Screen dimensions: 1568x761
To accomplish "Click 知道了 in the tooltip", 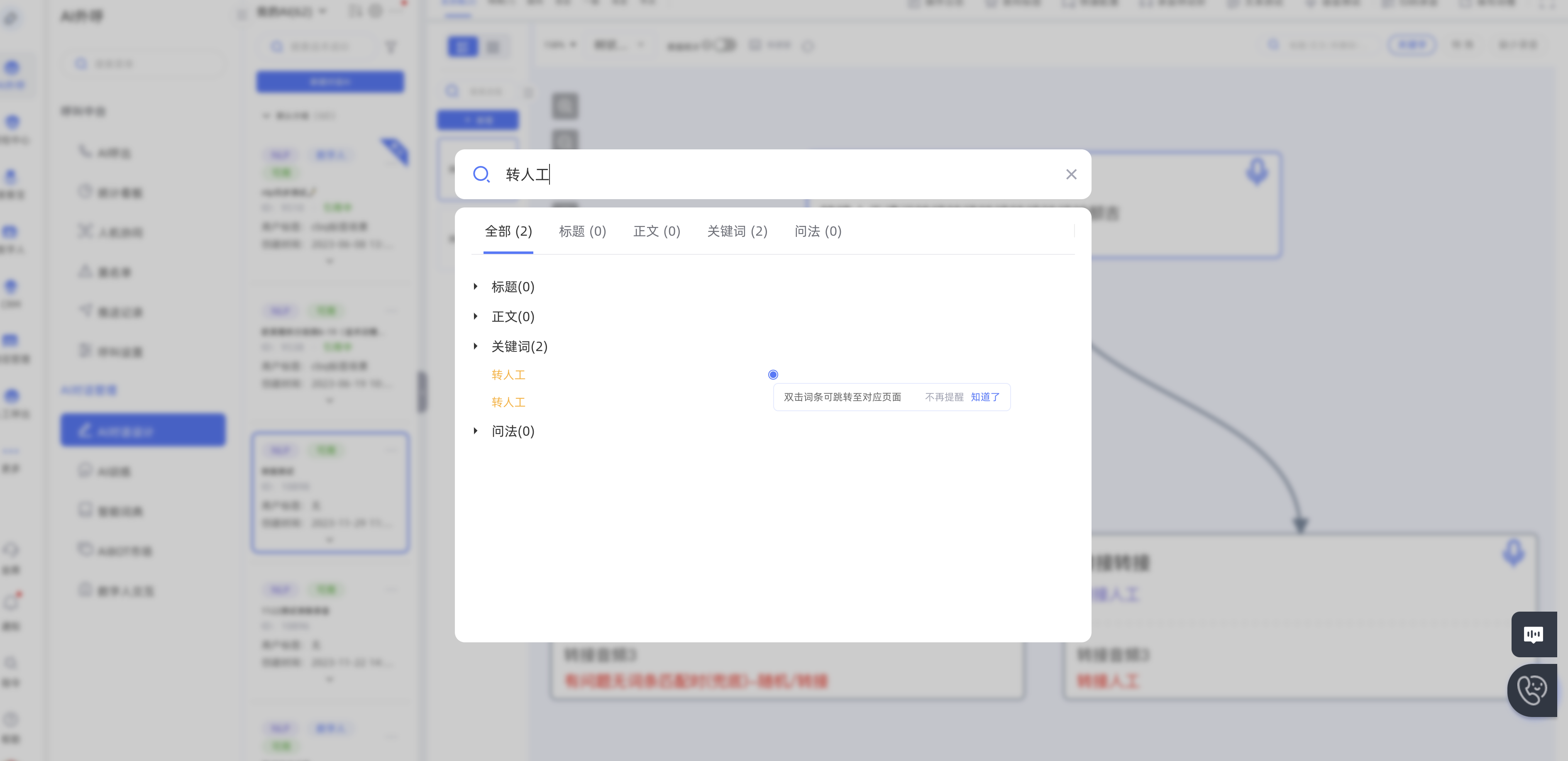I will (x=985, y=397).
